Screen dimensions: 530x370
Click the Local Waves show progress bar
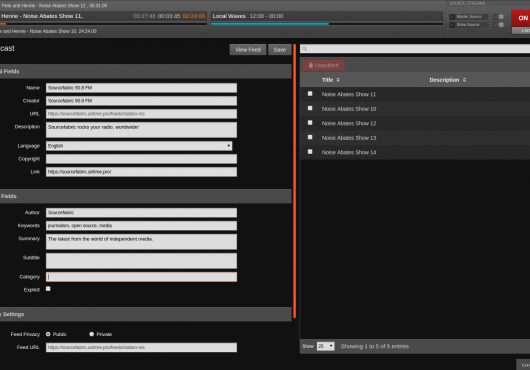click(327, 24)
